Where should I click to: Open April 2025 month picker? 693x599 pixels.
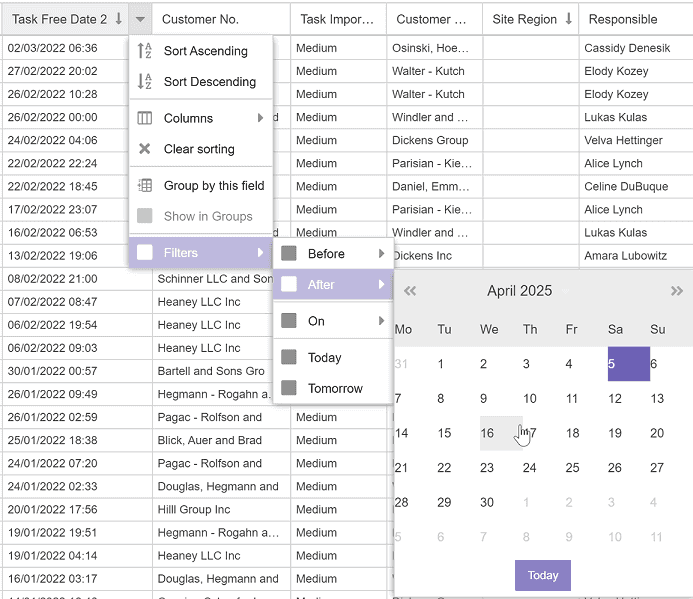pyautogui.click(x=520, y=290)
